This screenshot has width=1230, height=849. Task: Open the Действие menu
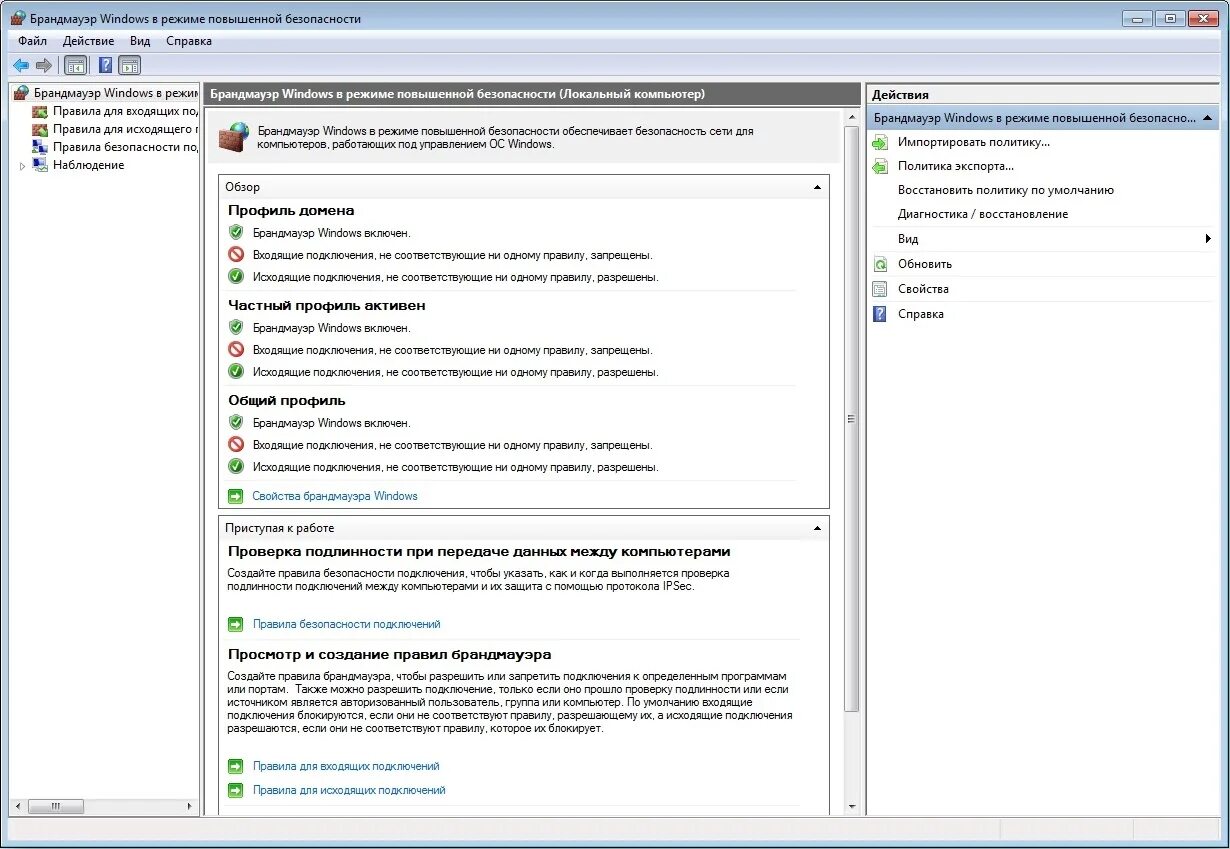(88, 41)
